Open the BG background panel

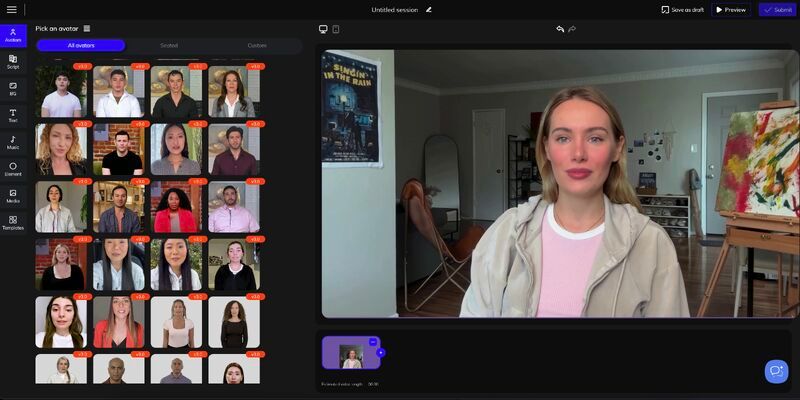[x=13, y=89]
